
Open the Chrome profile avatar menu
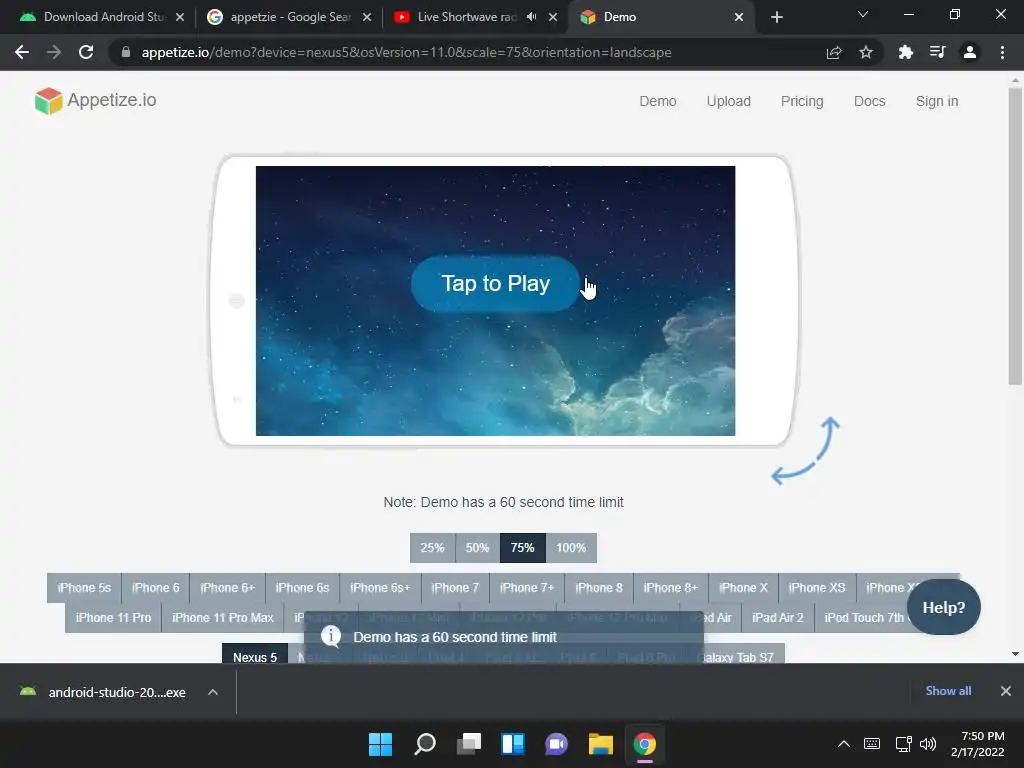point(970,52)
